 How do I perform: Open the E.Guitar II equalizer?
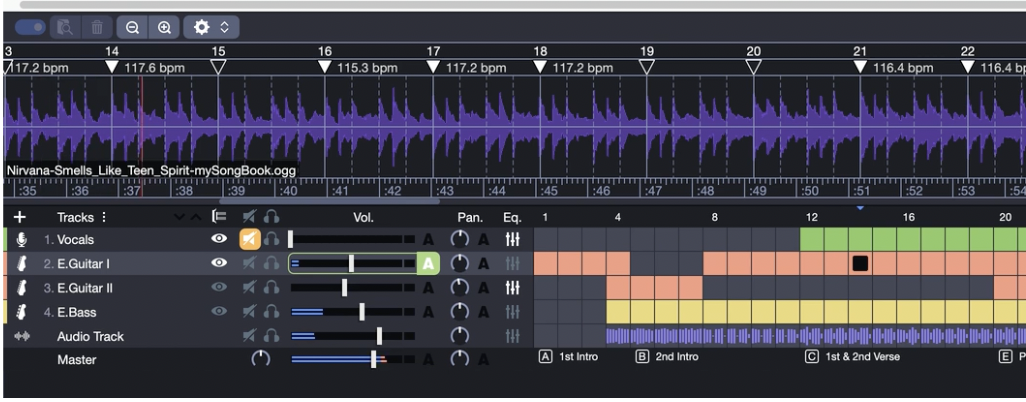coord(513,288)
